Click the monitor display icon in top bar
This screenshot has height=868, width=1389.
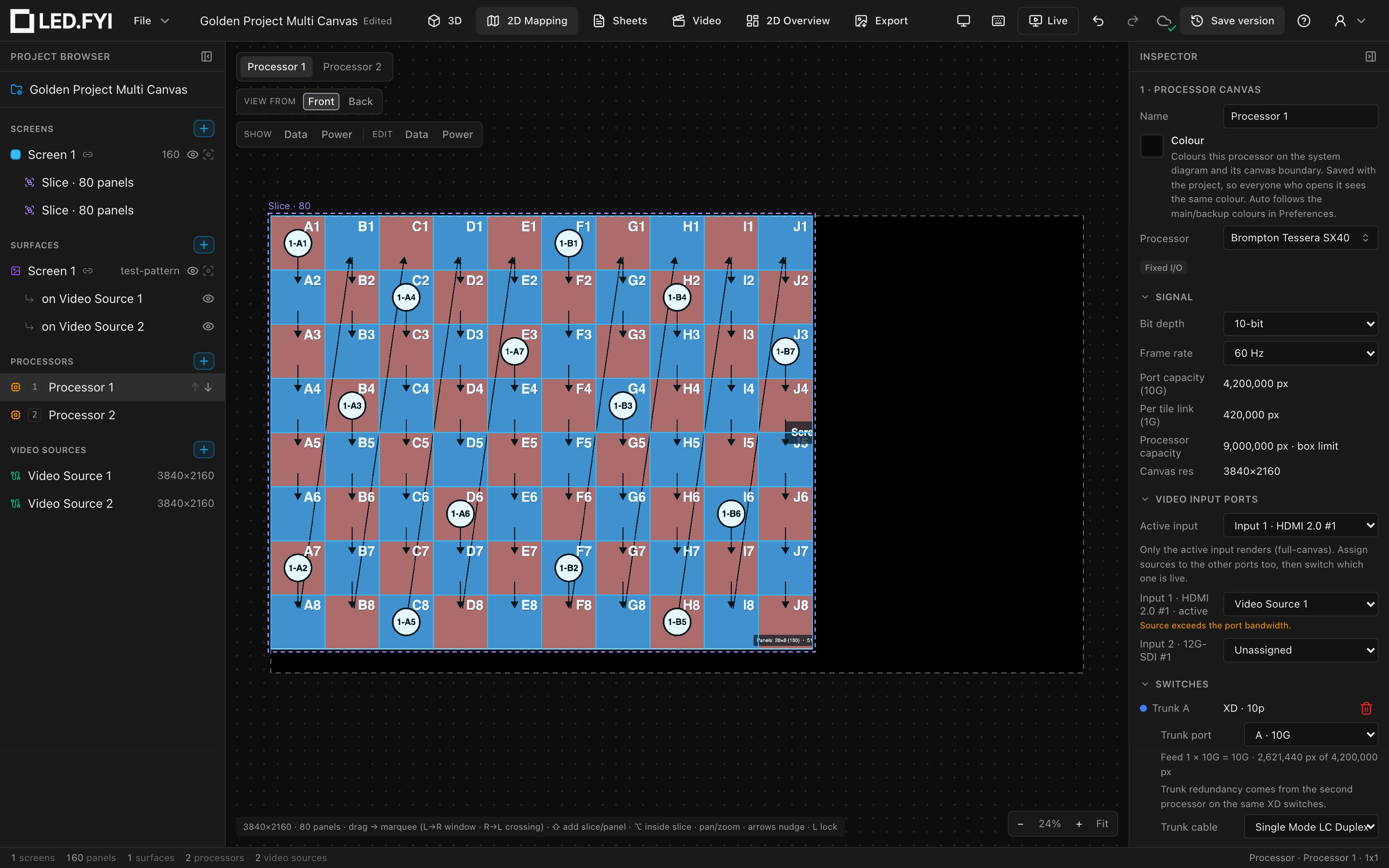point(963,21)
